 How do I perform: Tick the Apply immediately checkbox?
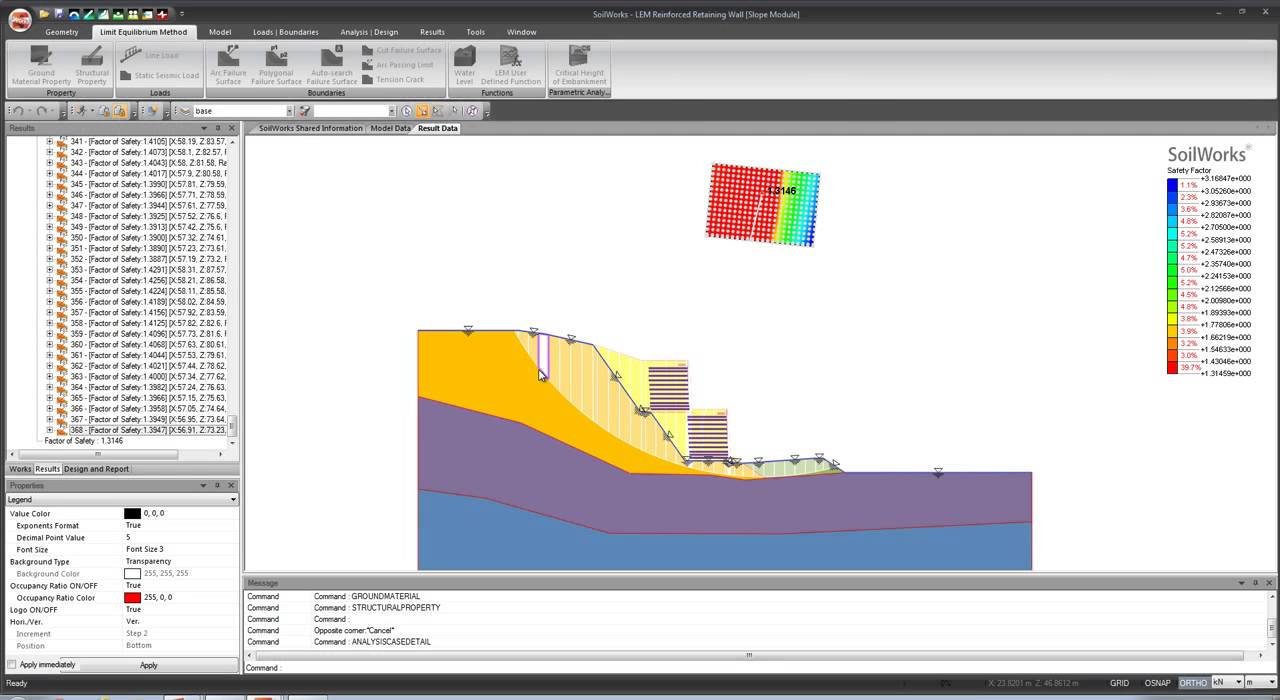tap(12, 665)
